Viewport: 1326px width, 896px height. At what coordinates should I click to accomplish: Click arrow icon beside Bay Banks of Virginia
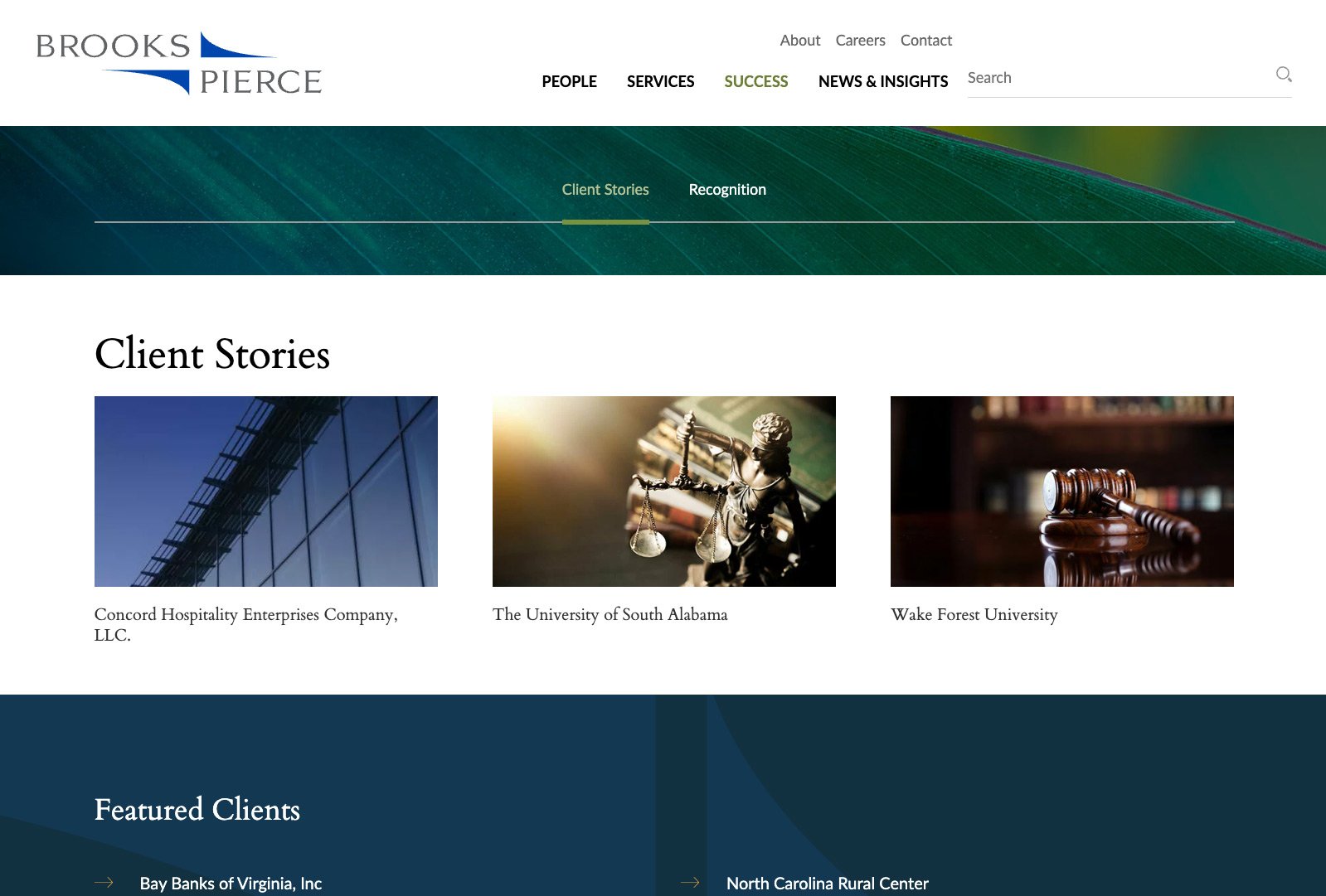(x=104, y=883)
